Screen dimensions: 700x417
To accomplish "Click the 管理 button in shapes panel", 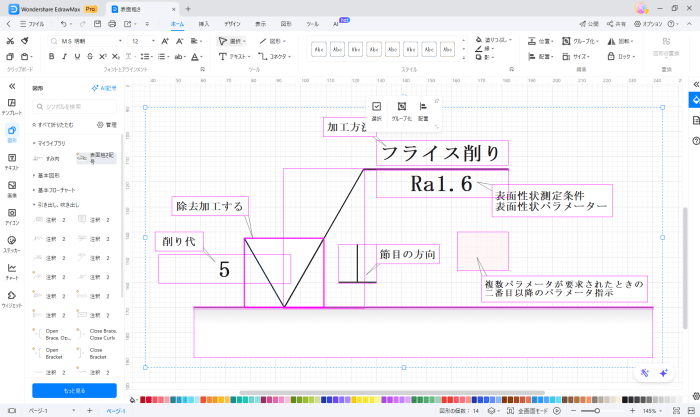I will click(107, 125).
